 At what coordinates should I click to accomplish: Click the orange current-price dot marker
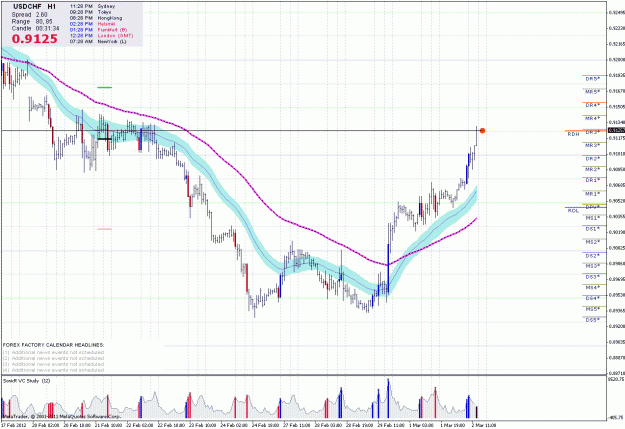(x=482, y=131)
